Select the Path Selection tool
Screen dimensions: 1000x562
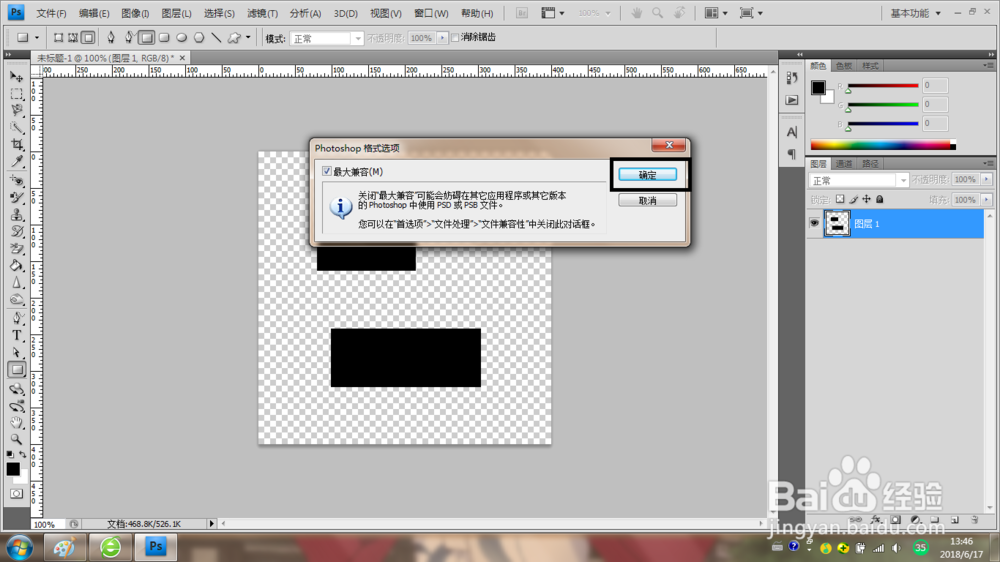coord(17,352)
